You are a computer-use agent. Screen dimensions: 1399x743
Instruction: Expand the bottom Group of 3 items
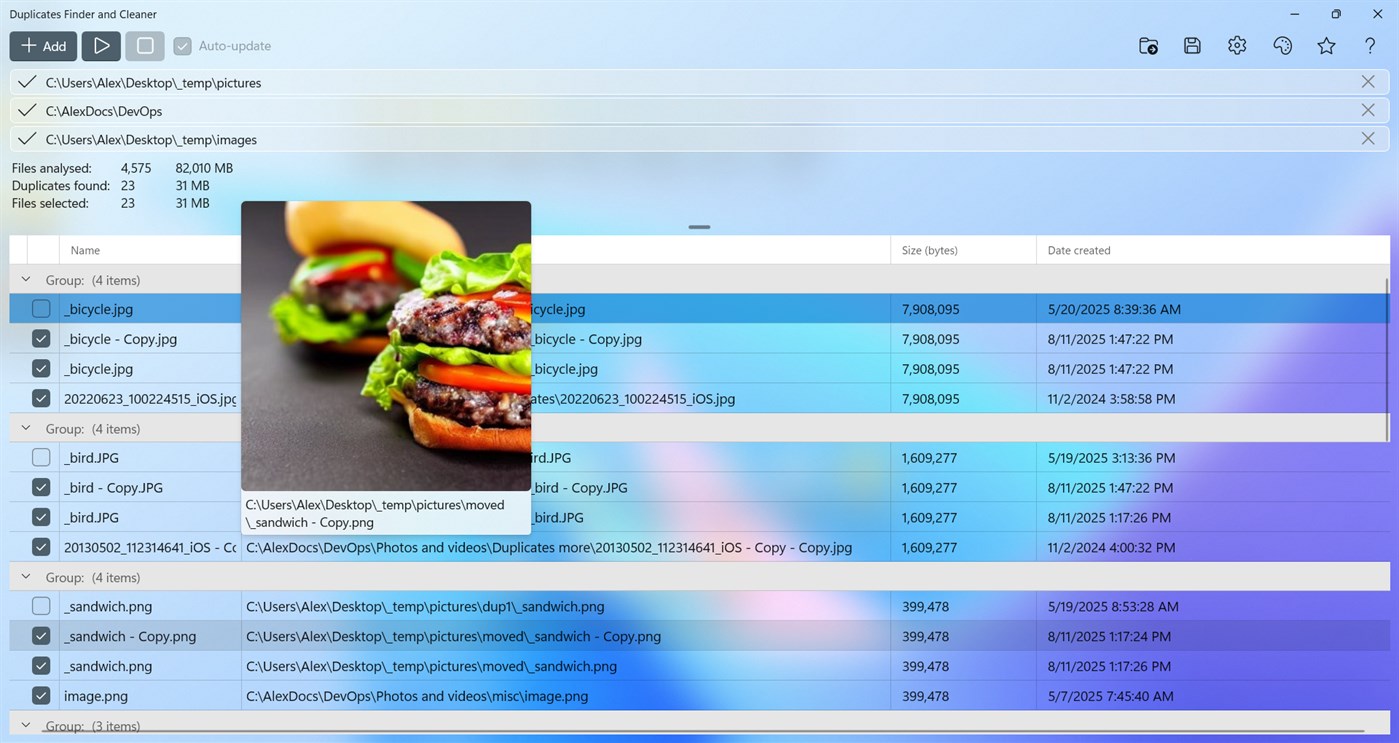pos(26,726)
